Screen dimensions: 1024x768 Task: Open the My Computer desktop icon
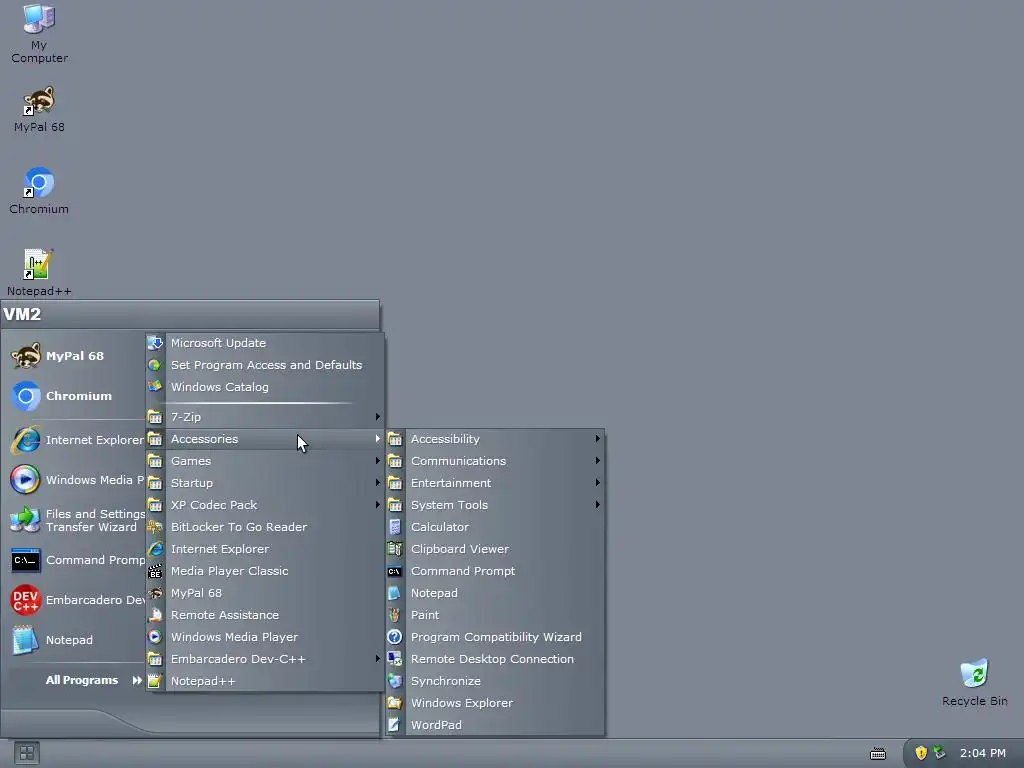click(39, 33)
